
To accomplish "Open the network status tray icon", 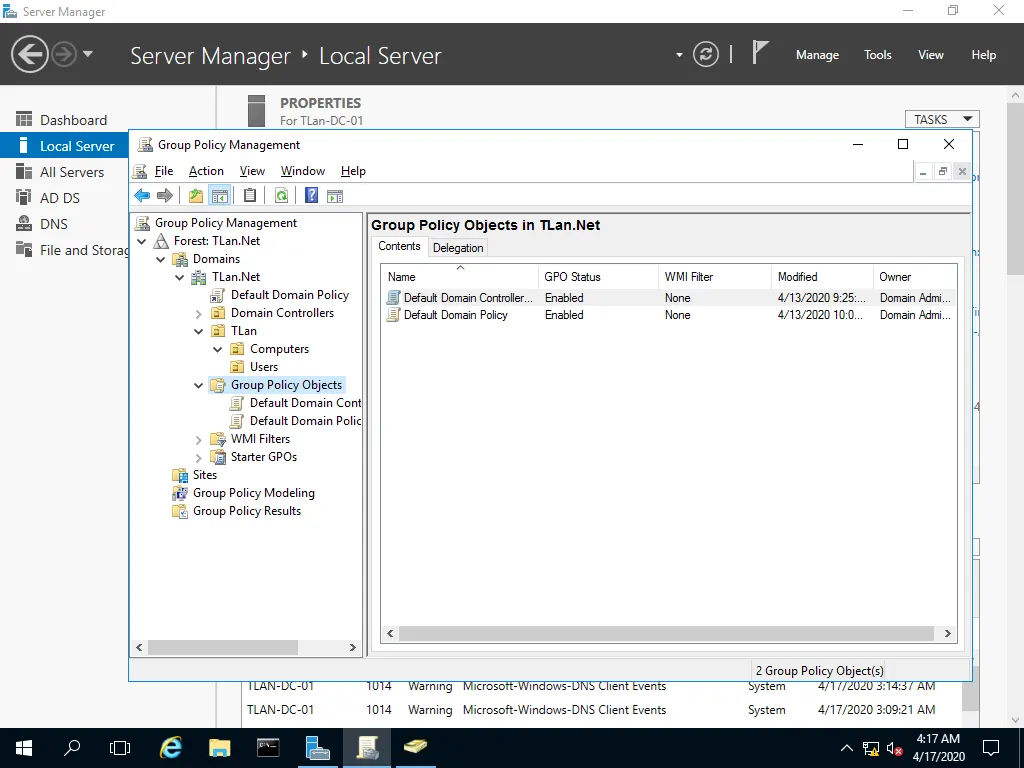I will (871, 748).
